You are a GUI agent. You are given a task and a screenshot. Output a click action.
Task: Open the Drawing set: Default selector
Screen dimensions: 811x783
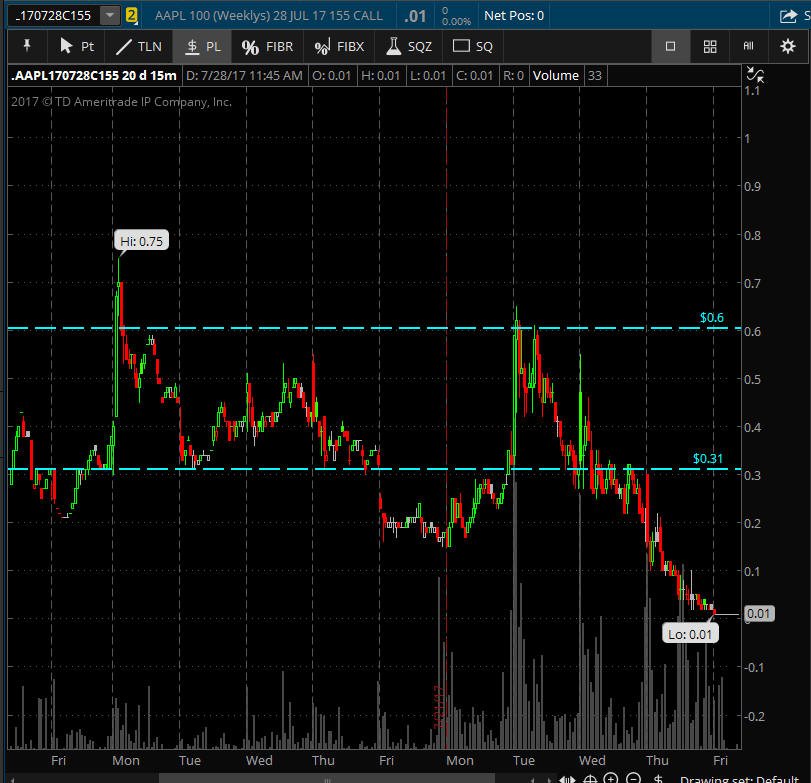[x=739, y=779]
